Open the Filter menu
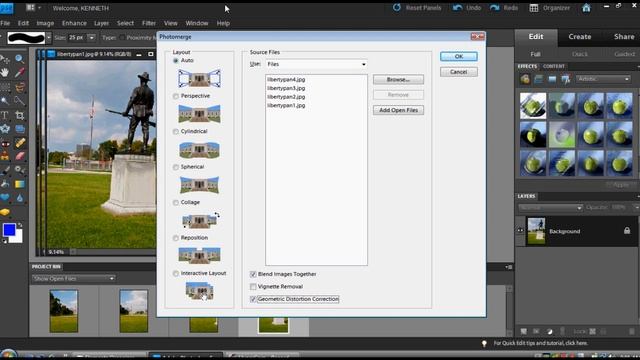The height and width of the screenshot is (360, 640). pyautogui.click(x=149, y=23)
